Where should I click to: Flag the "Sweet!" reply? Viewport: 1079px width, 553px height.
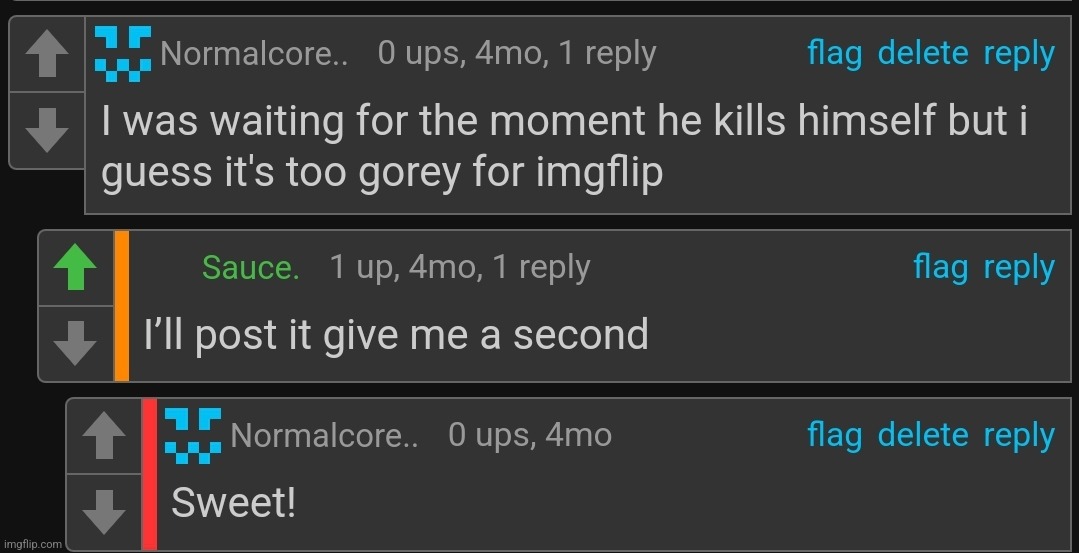point(834,435)
